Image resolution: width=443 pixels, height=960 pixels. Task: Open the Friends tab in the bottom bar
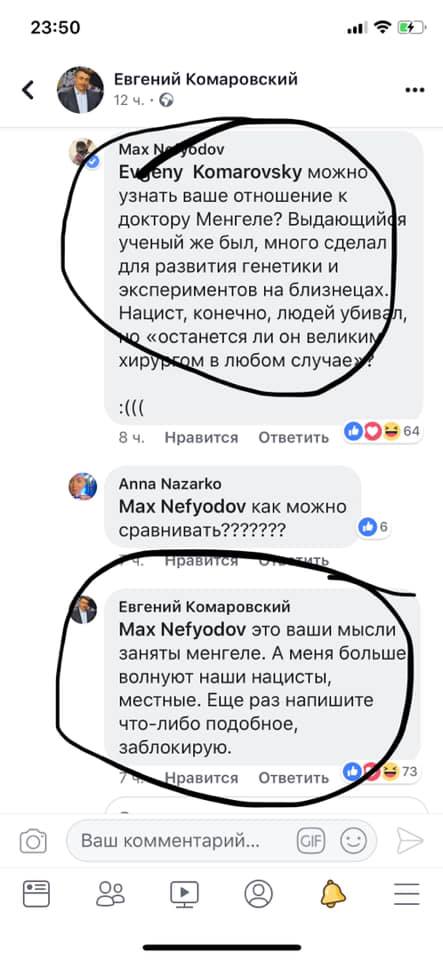click(x=110, y=893)
